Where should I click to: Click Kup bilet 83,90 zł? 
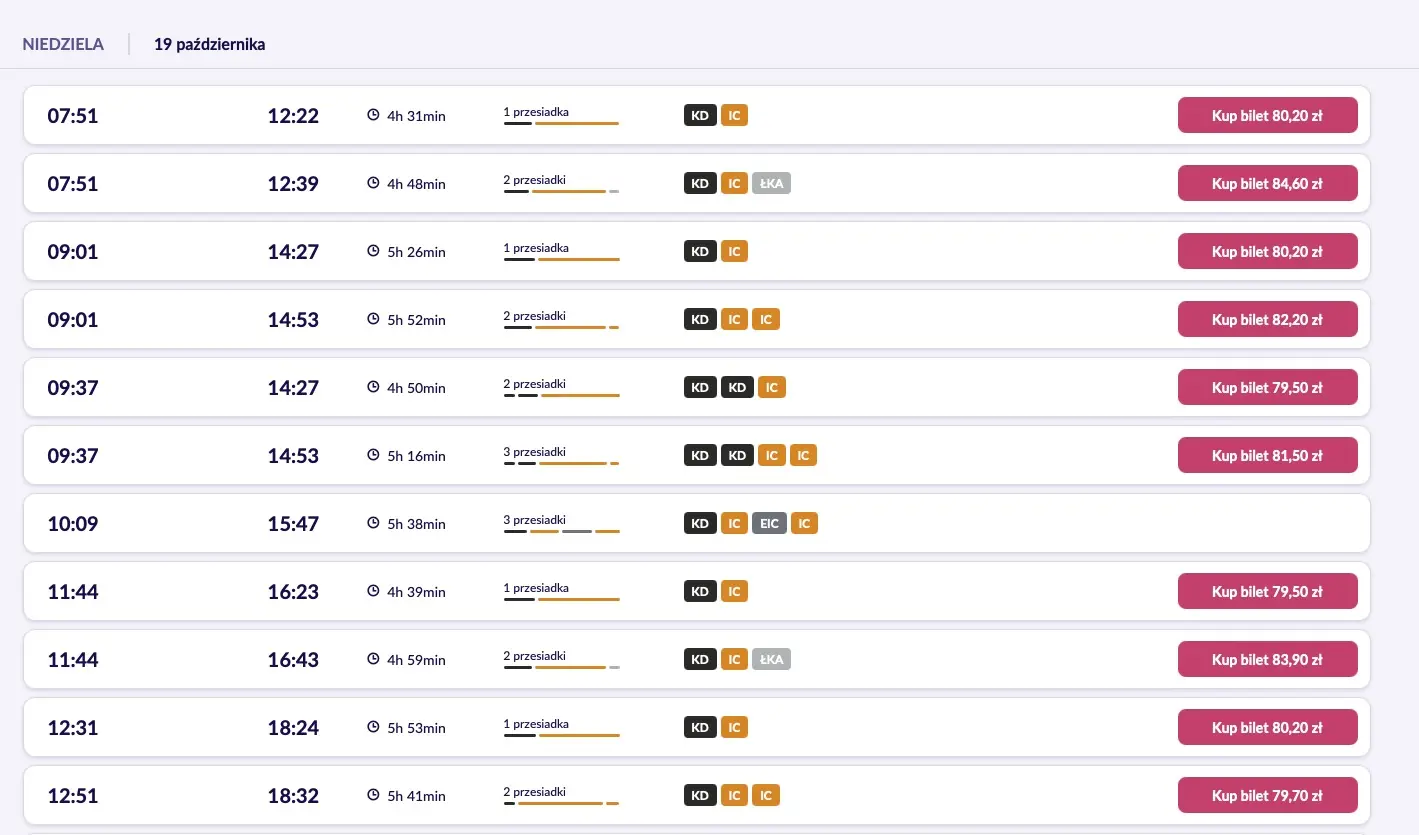(1267, 659)
